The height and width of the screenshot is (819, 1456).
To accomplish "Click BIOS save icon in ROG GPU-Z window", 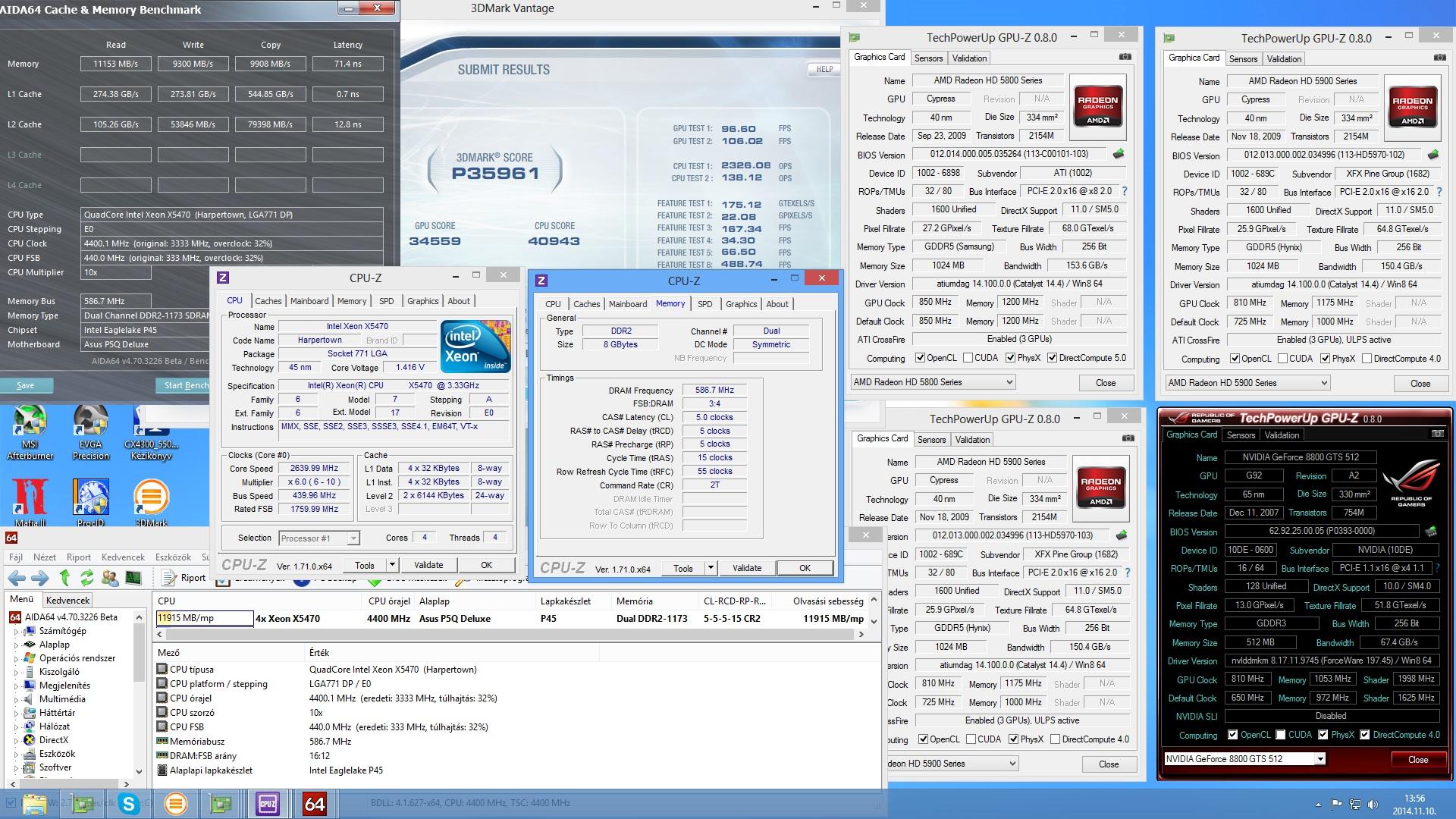I will pyautogui.click(x=1431, y=531).
